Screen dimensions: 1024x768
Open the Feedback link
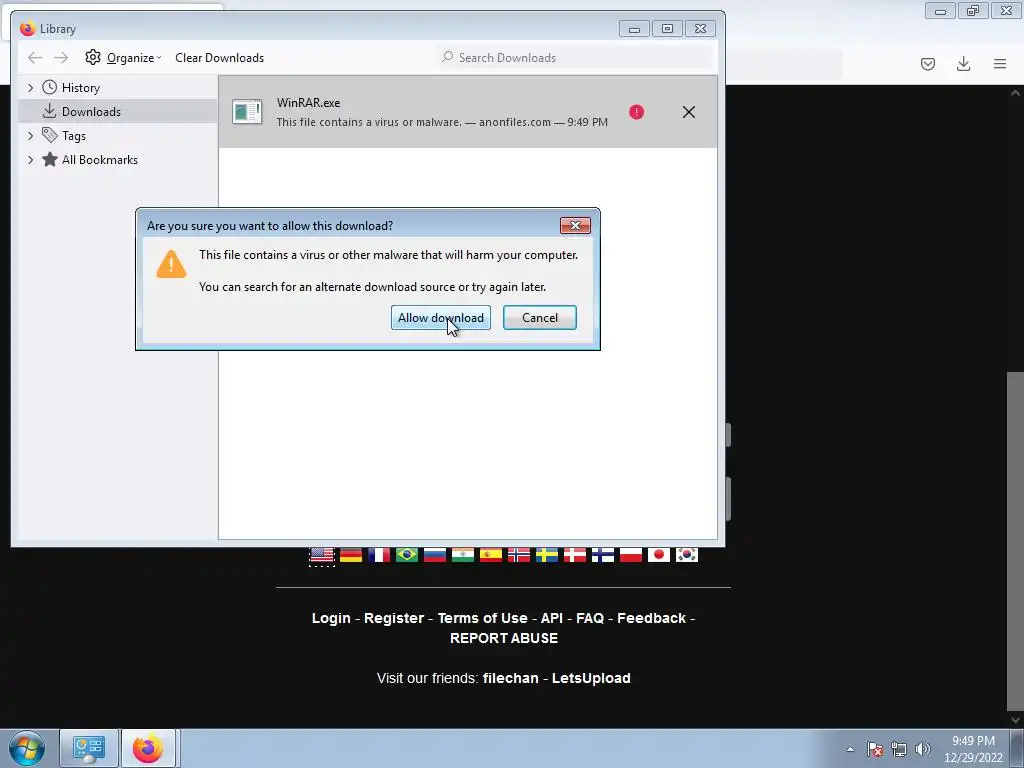[651, 618]
